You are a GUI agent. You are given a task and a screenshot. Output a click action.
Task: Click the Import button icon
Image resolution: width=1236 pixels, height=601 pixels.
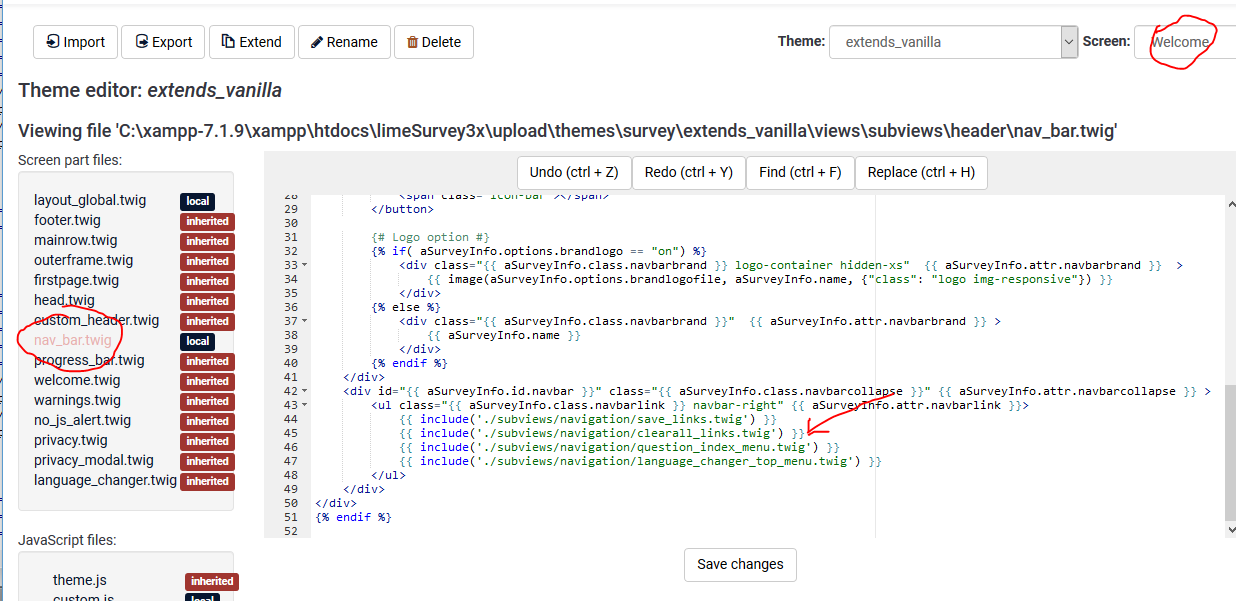pyautogui.click(x=52, y=42)
